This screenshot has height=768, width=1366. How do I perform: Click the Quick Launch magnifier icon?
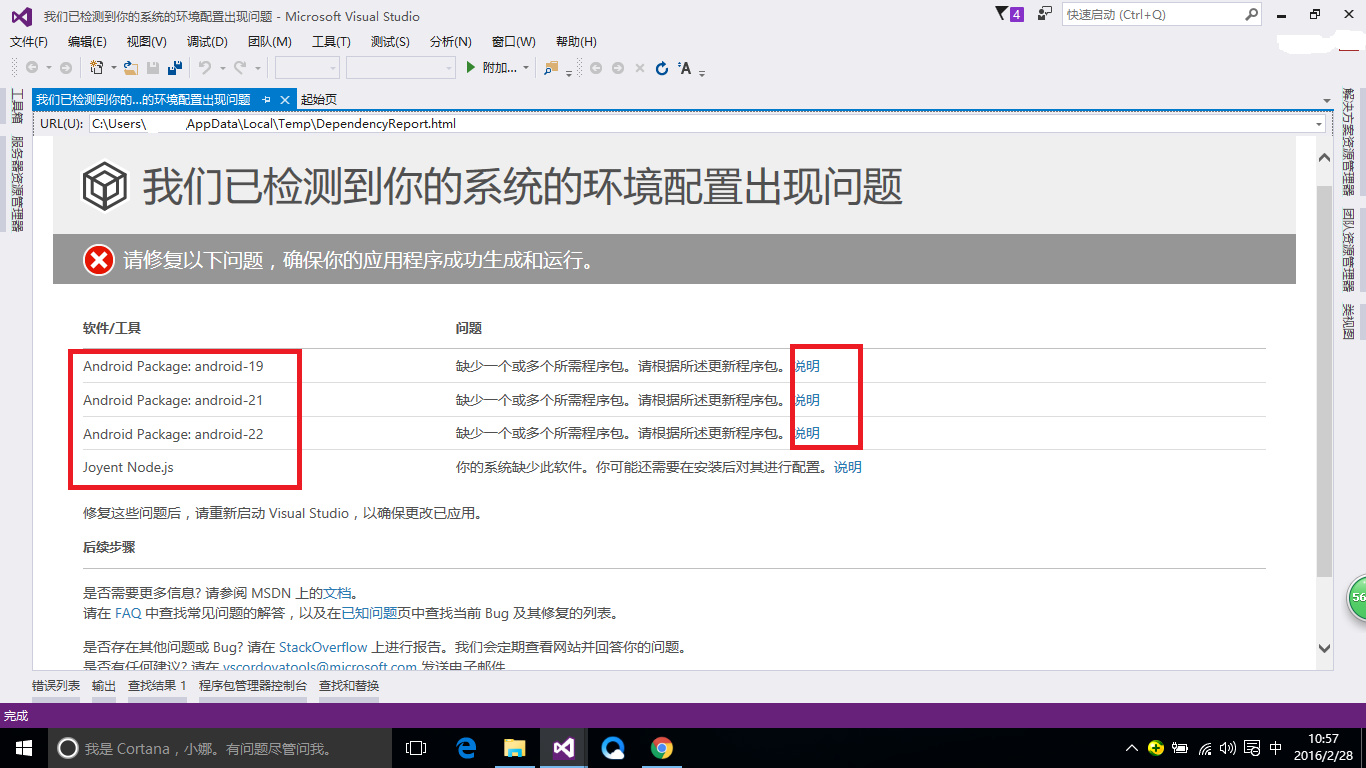click(x=1252, y=15)
